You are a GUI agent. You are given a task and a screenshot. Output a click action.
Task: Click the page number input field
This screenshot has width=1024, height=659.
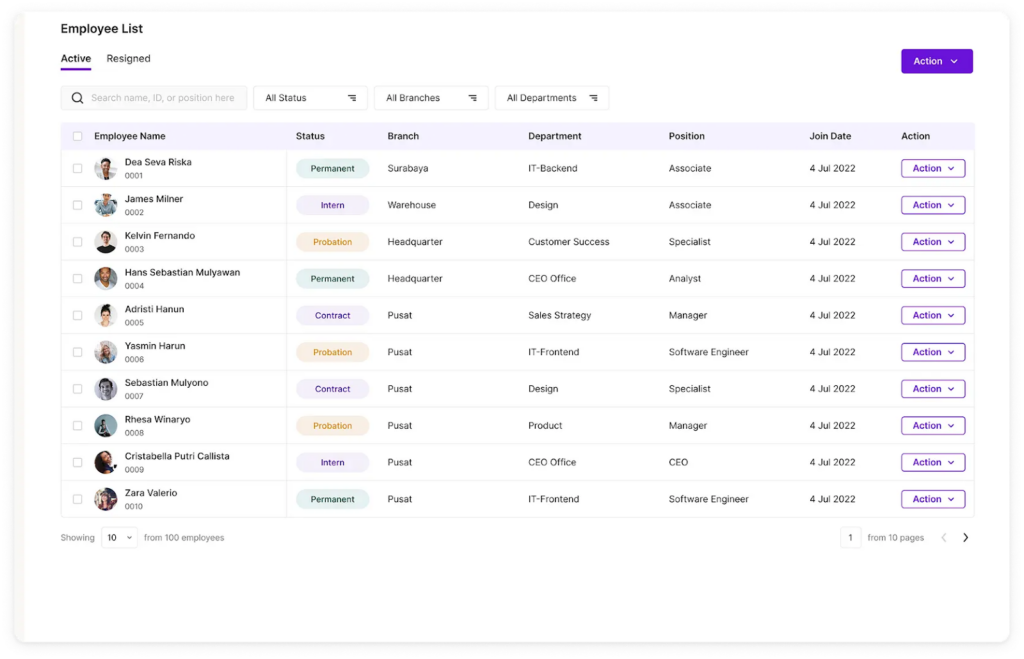click(x=850, y=538)
